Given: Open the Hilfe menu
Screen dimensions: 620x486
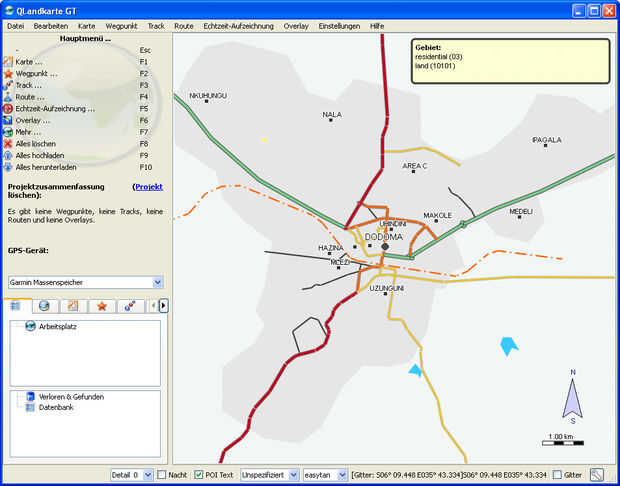Looking at the screenshot, I should [x=377, y=26].
